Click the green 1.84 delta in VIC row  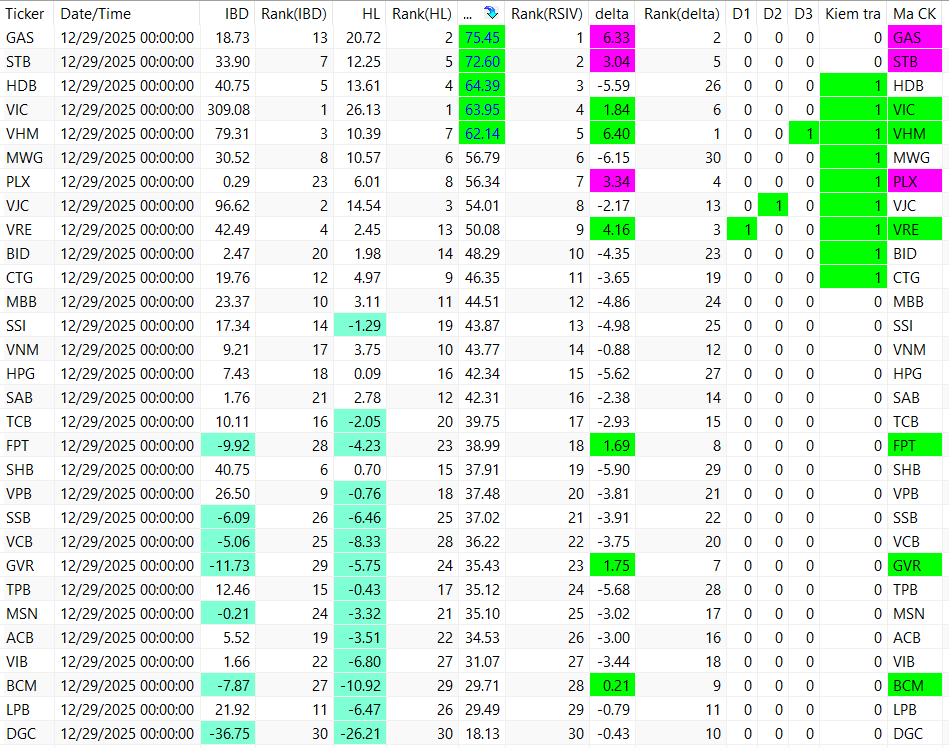coord(612,110)
